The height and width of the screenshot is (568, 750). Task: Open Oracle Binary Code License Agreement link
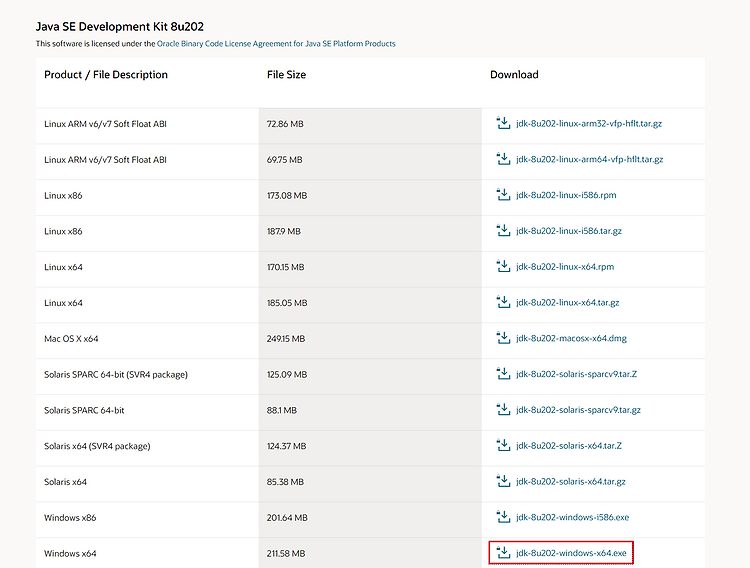276,44
